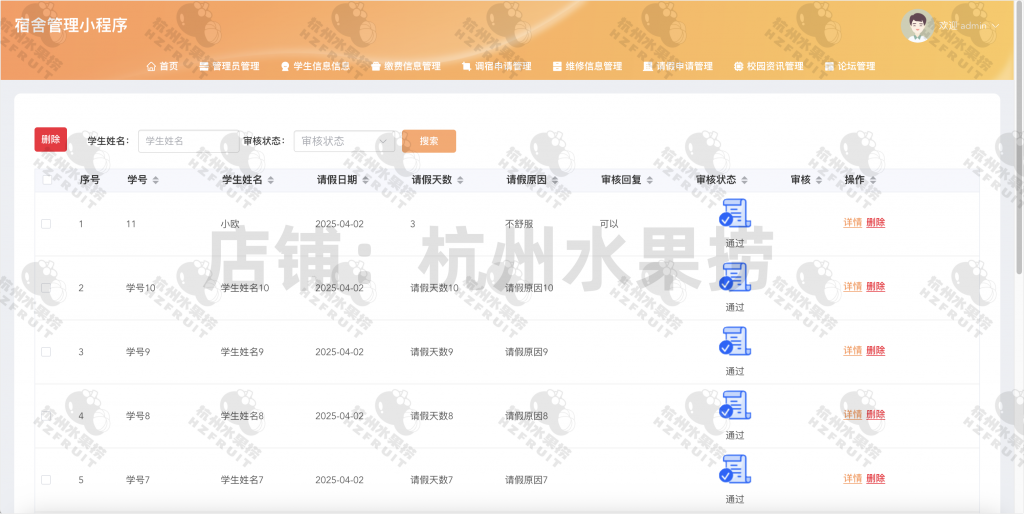Open 请假申请管理 menu
This screenshot has height=514, width=1024.
click(678, 66)
